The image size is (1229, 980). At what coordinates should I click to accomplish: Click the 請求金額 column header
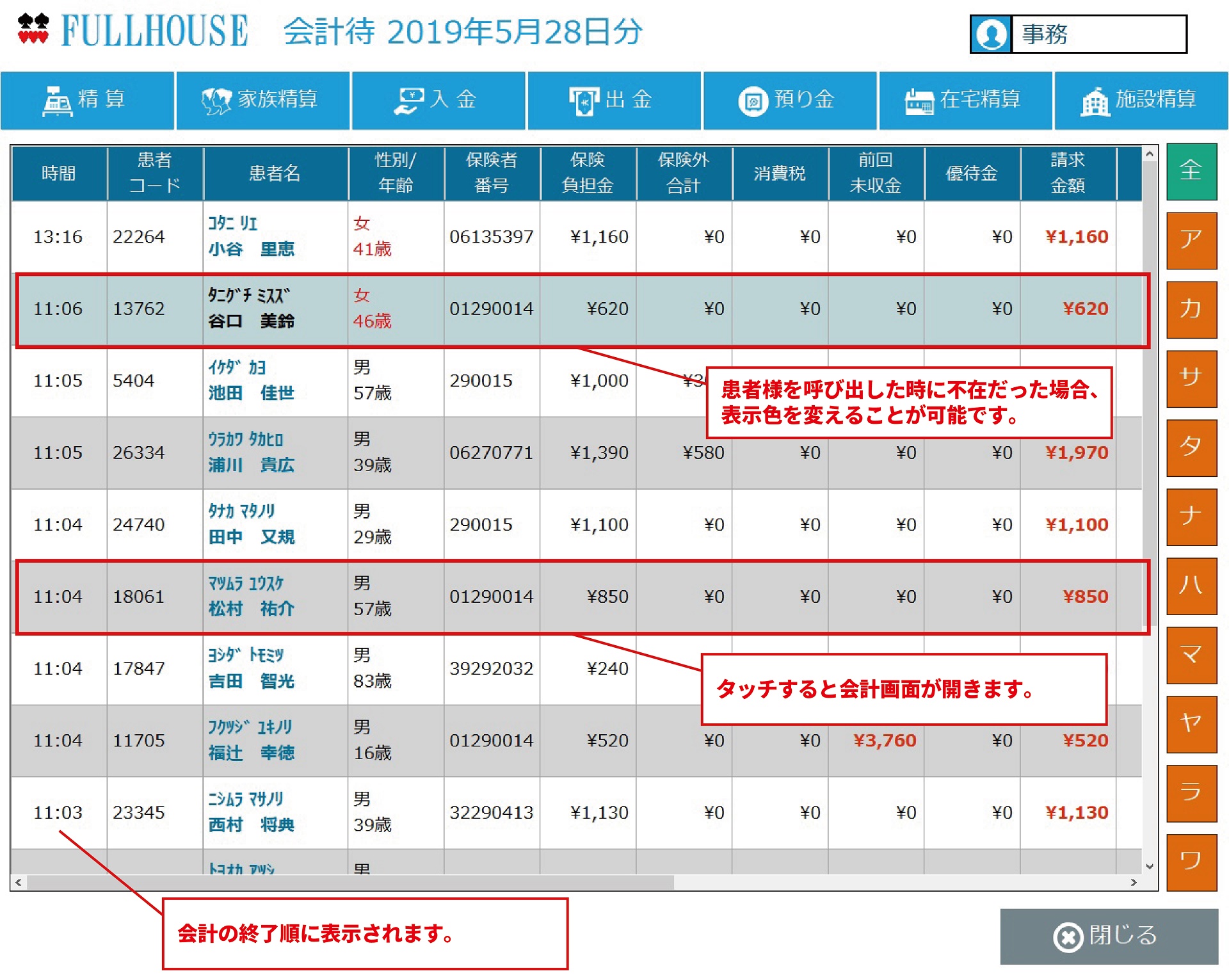pos(1067,173)
